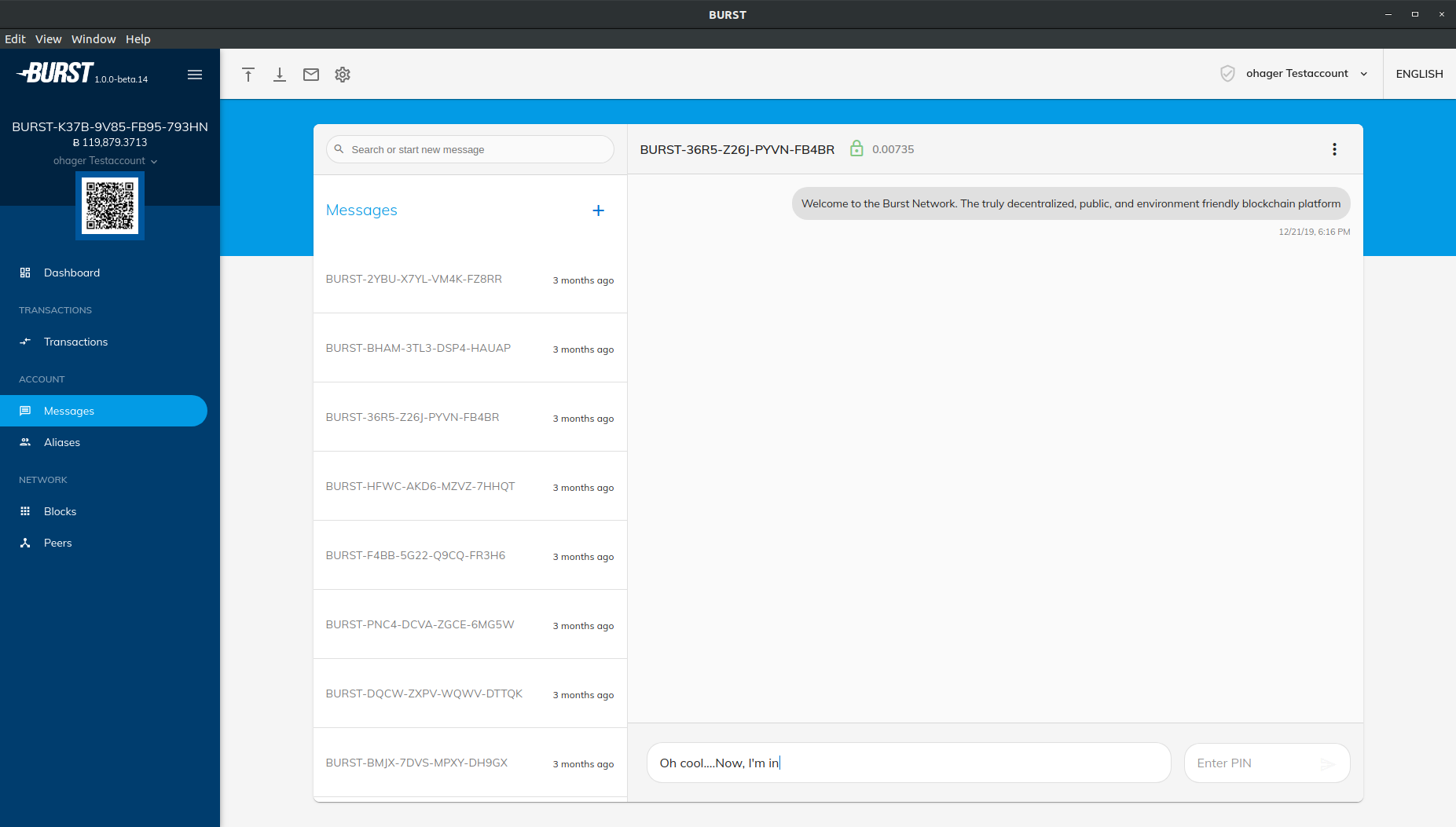The width and height of the screenshot is (1456, 827).
Task: Click the Welcome to the Burst Network message bubble
Action: [x=1071, y=203]
